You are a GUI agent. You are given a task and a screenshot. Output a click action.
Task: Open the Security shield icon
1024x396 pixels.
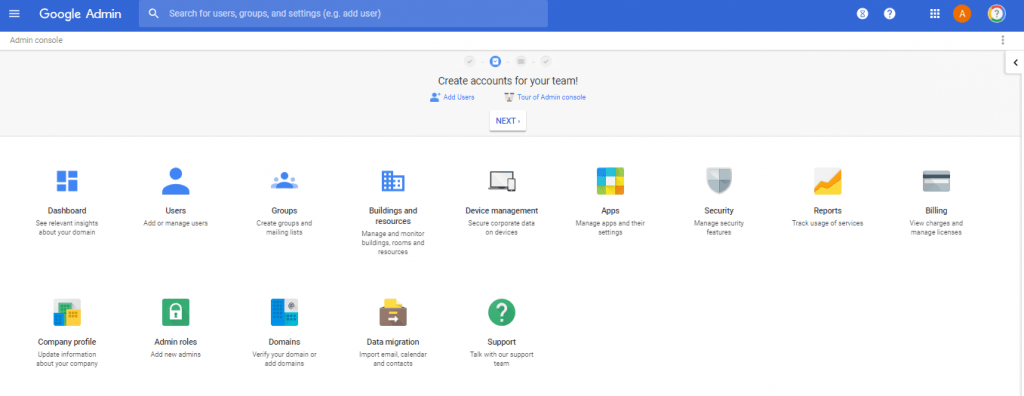(719, 181)
